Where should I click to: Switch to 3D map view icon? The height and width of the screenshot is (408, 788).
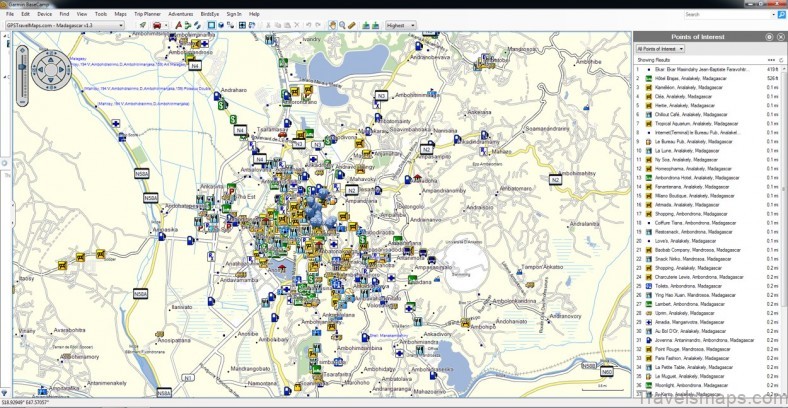click(221, 25)
